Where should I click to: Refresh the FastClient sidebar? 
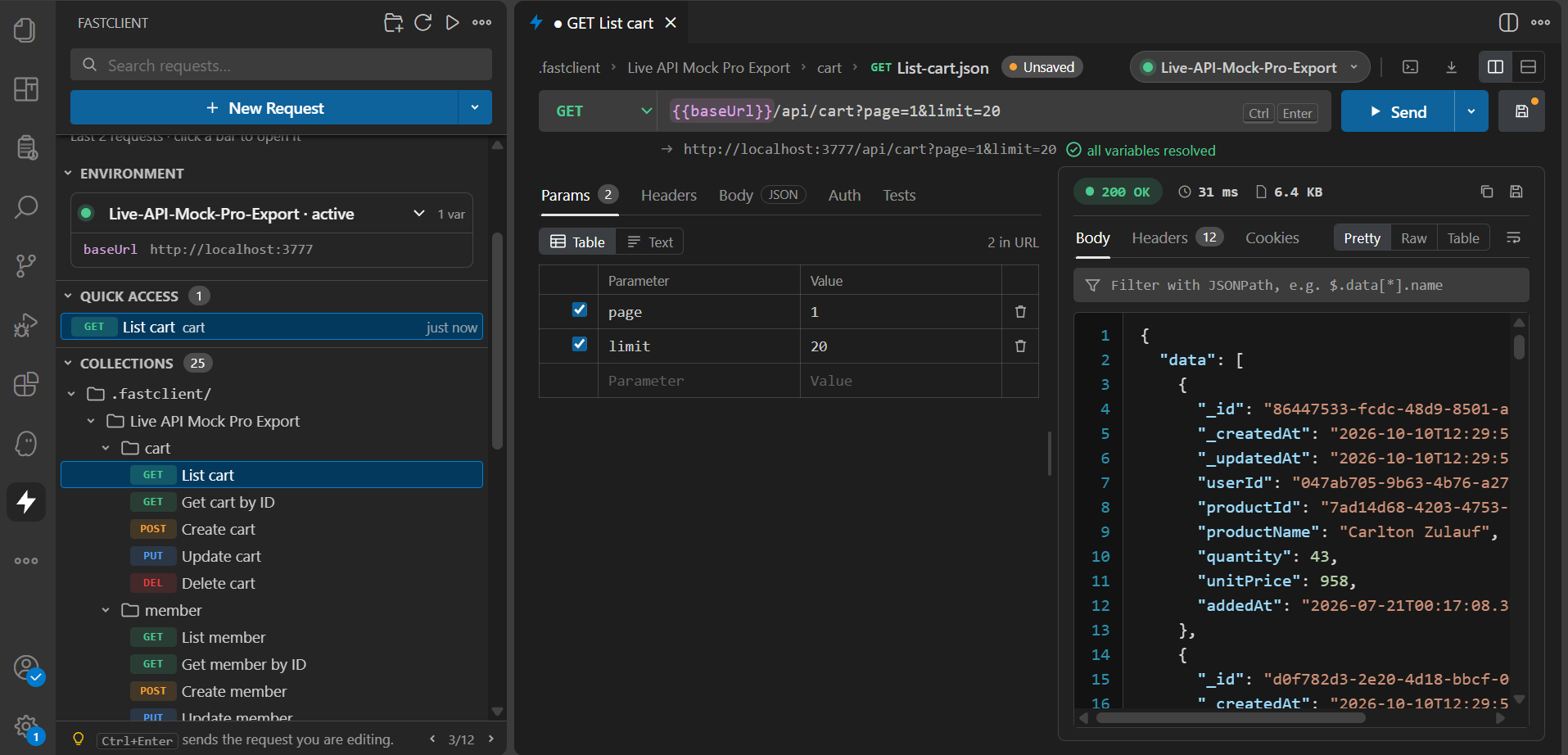pyautogui.click(x=423, y=23)
